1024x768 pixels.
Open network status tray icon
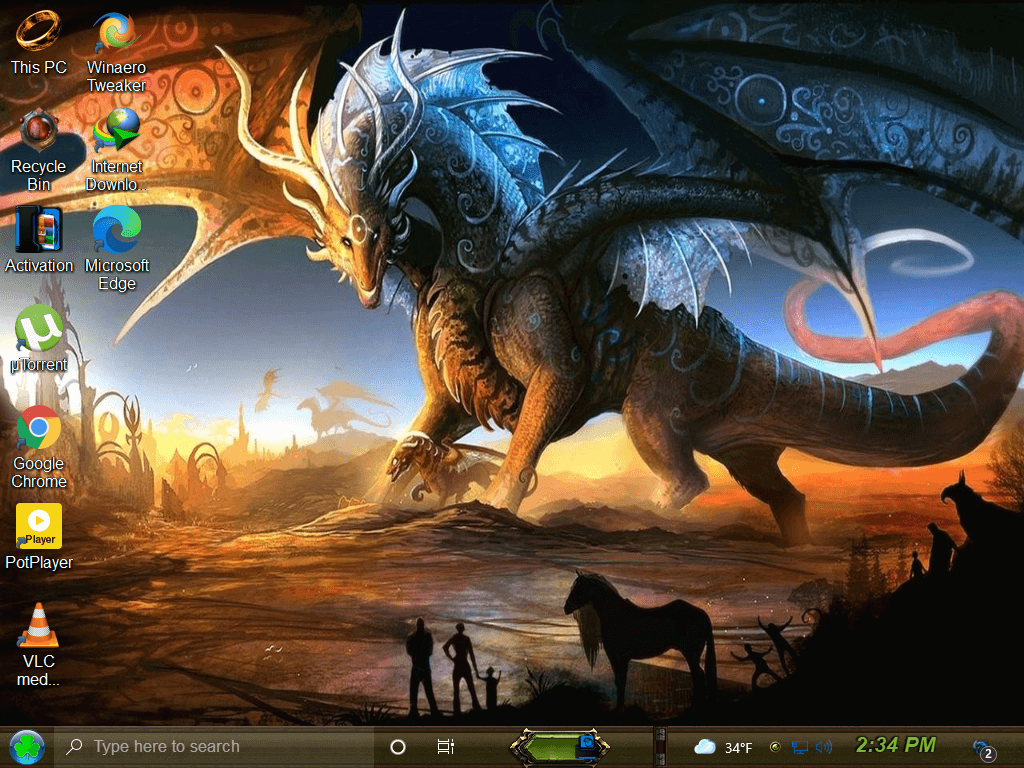click(800, 746)
